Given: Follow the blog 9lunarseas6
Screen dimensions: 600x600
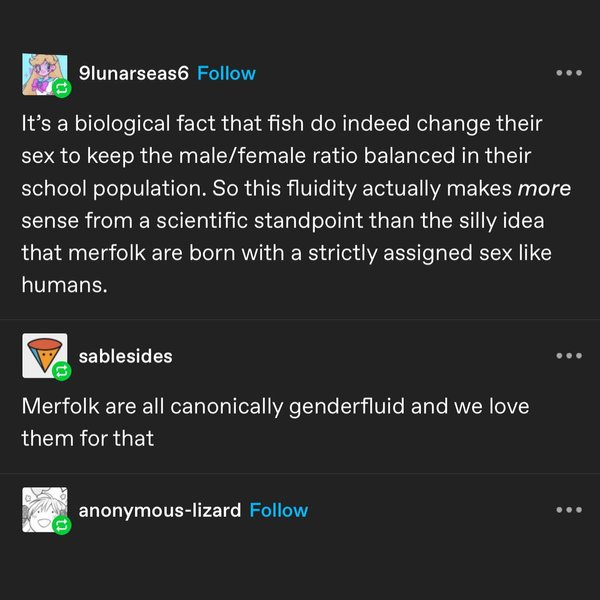Looking at the screenshot, I should coord(226,73).
